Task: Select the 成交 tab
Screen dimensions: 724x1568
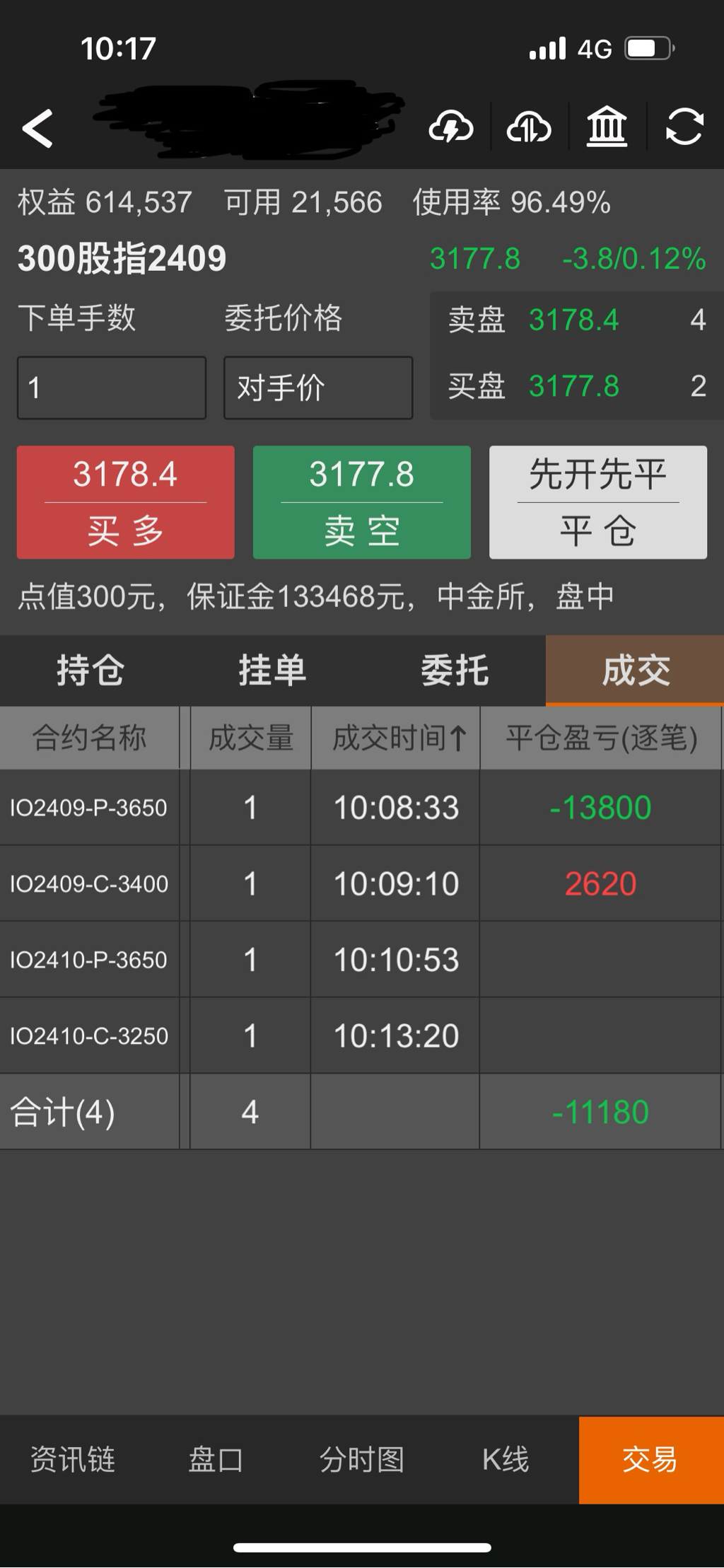Action: [x=635, y=670]
